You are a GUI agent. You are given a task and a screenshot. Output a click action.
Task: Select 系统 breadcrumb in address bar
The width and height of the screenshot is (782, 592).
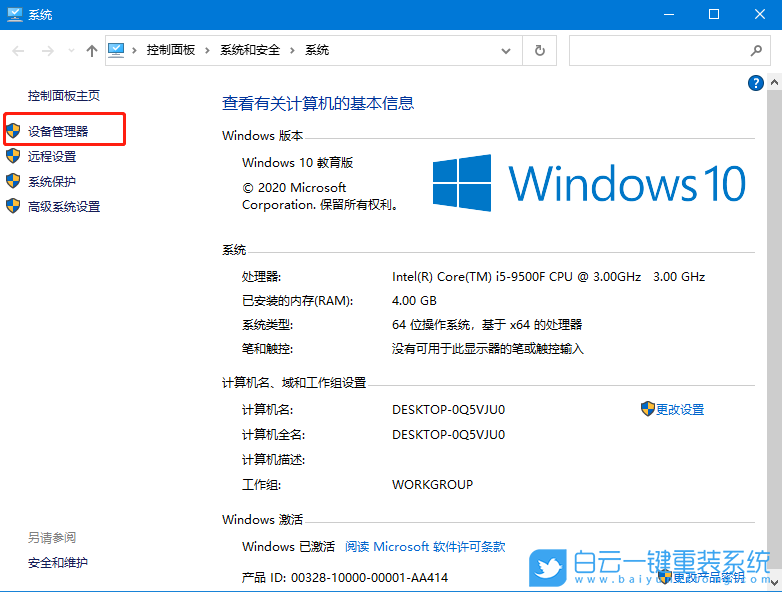(x=317, y=50)
